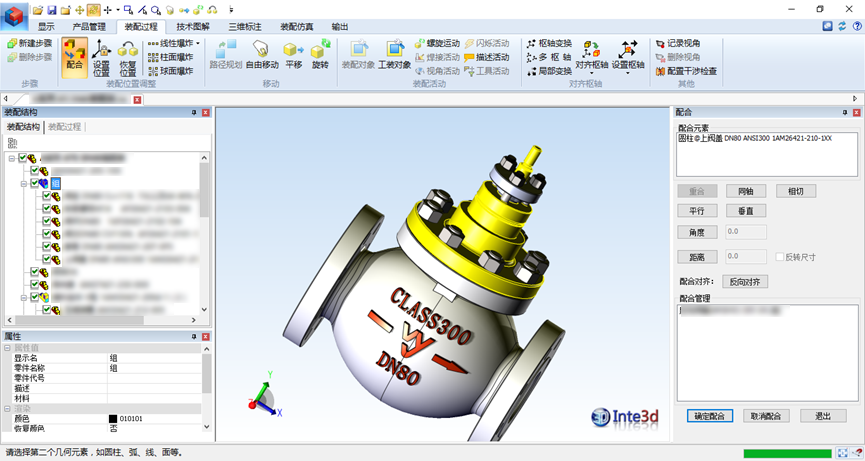Click the refresh arrows icon near help

tap(842, 25)
